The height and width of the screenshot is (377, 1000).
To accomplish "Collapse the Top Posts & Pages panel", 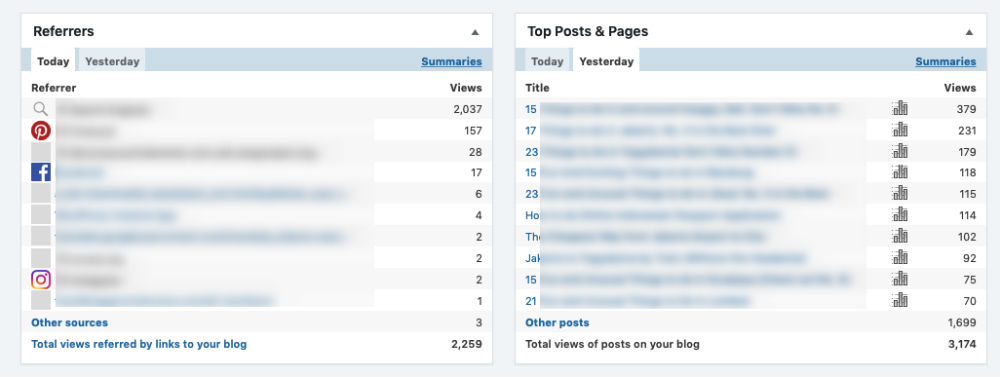I will click(969, 32).
